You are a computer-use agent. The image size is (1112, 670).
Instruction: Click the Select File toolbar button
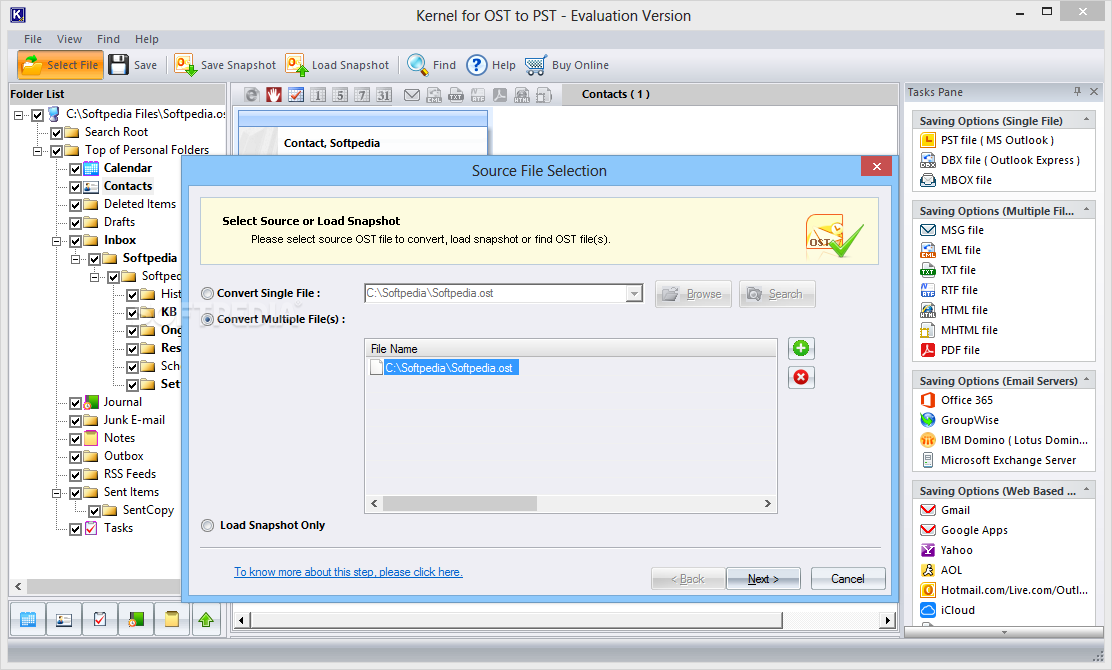60,65
